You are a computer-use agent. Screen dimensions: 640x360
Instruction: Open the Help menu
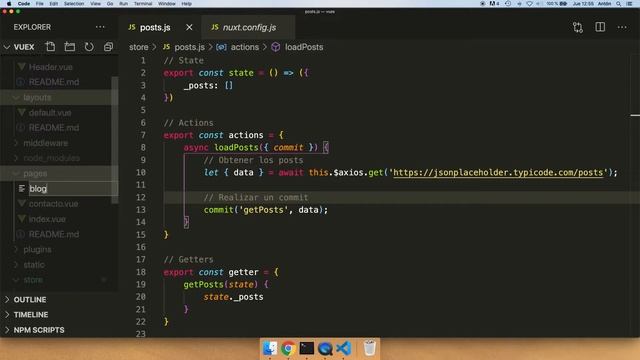pos(187,4)
